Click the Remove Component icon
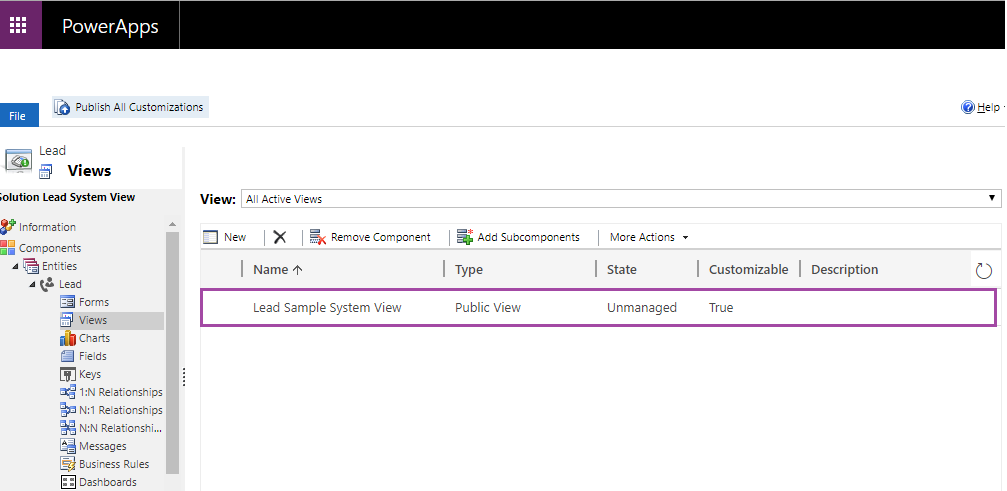The image size is (1007, 491). pyautogui.click(x=318, y=237)
